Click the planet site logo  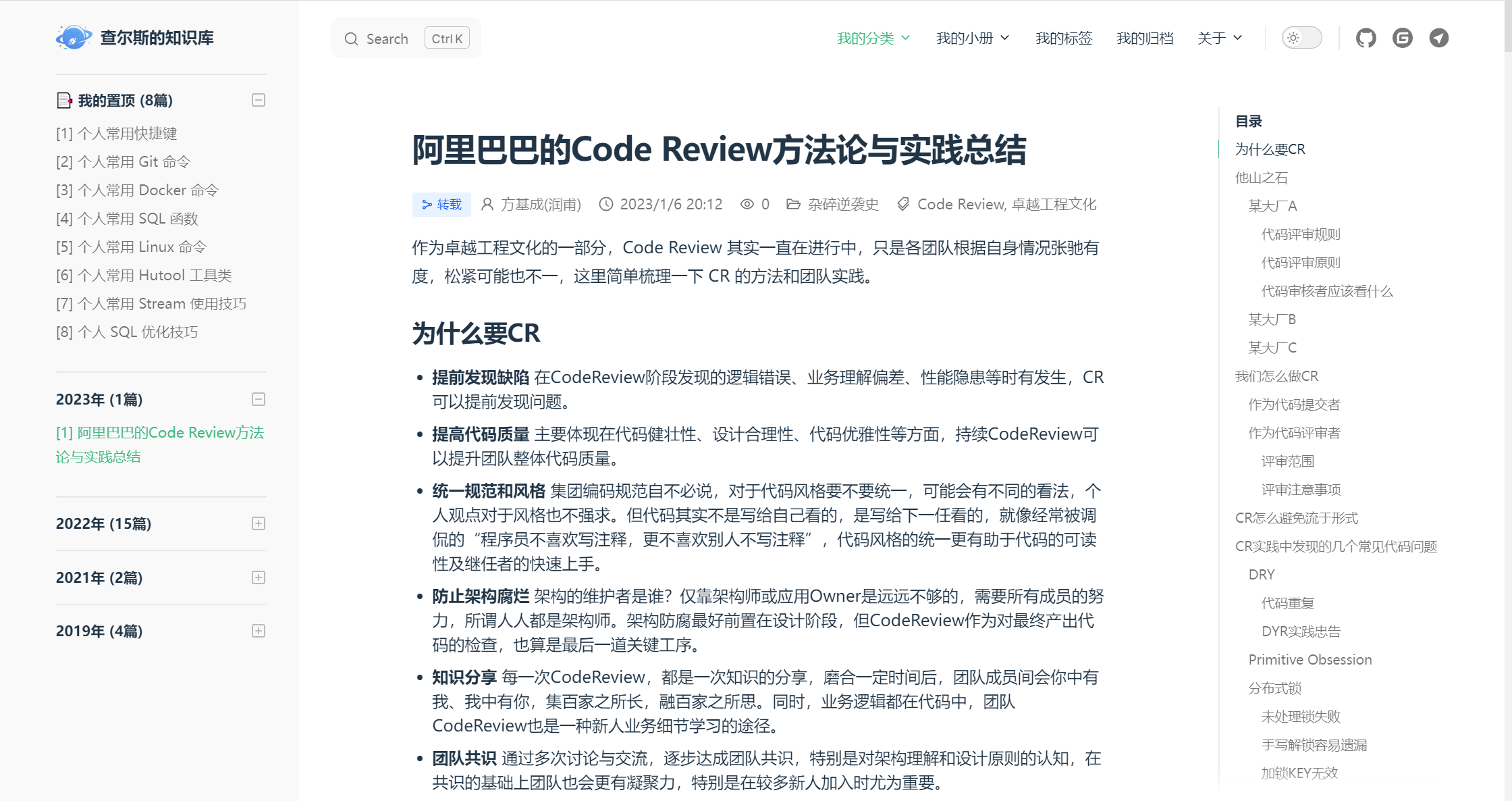73,38
